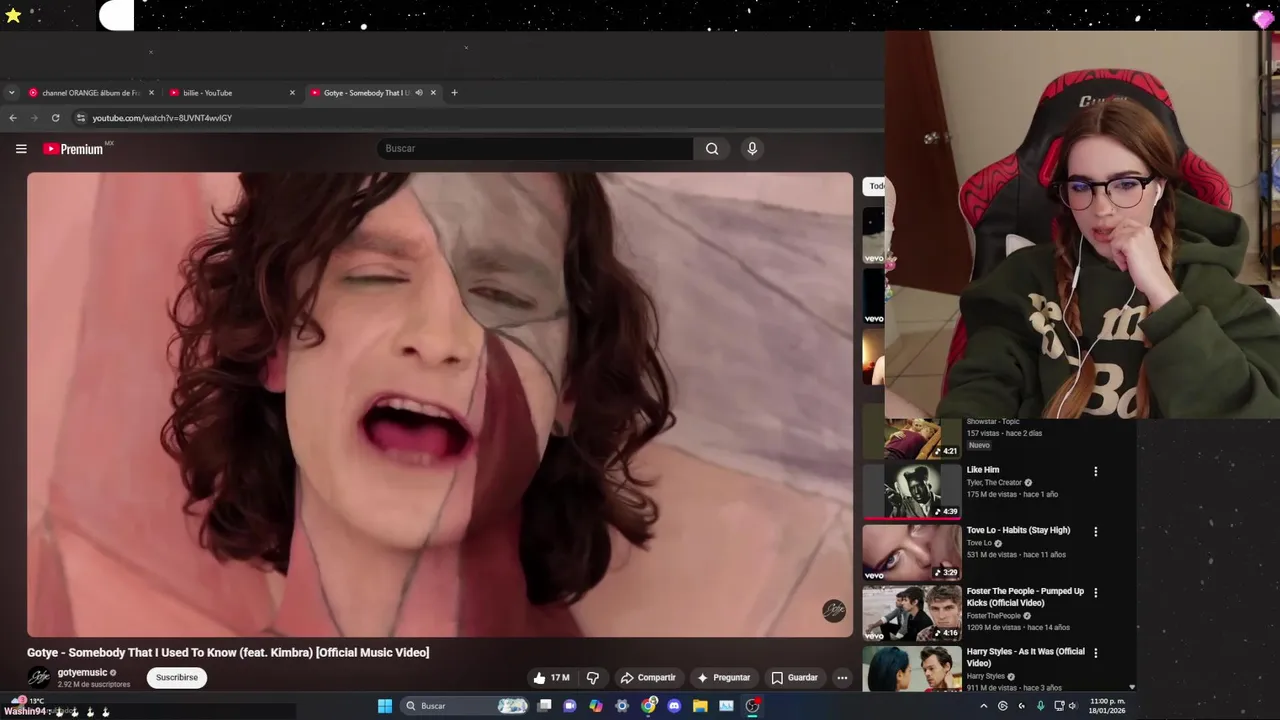Click Tove Lo Habits thumbnail
The width and height of the screenshot is (1280, 720).
click(911, 552)
